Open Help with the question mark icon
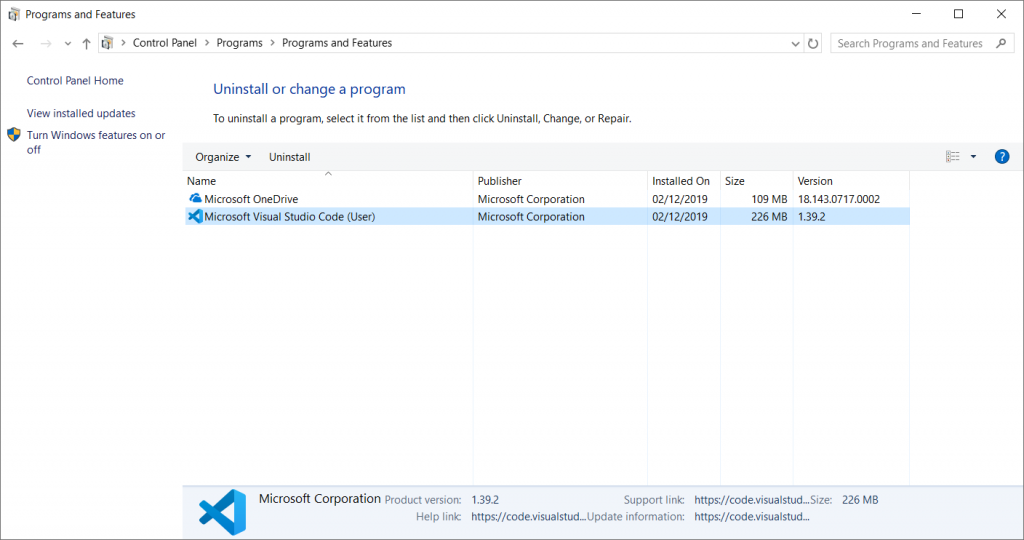This screenshot has height=540, width=1024. [x=1002, y=157]
